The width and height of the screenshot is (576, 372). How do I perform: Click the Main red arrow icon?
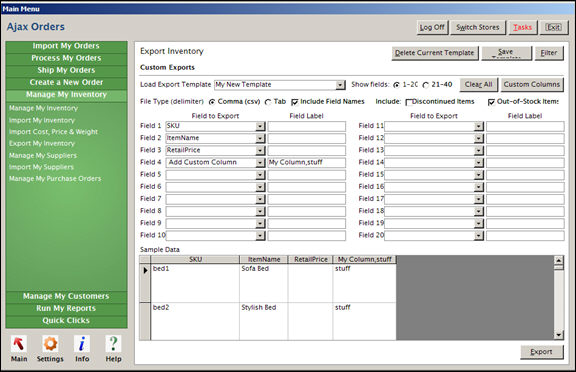click(19, 344)
